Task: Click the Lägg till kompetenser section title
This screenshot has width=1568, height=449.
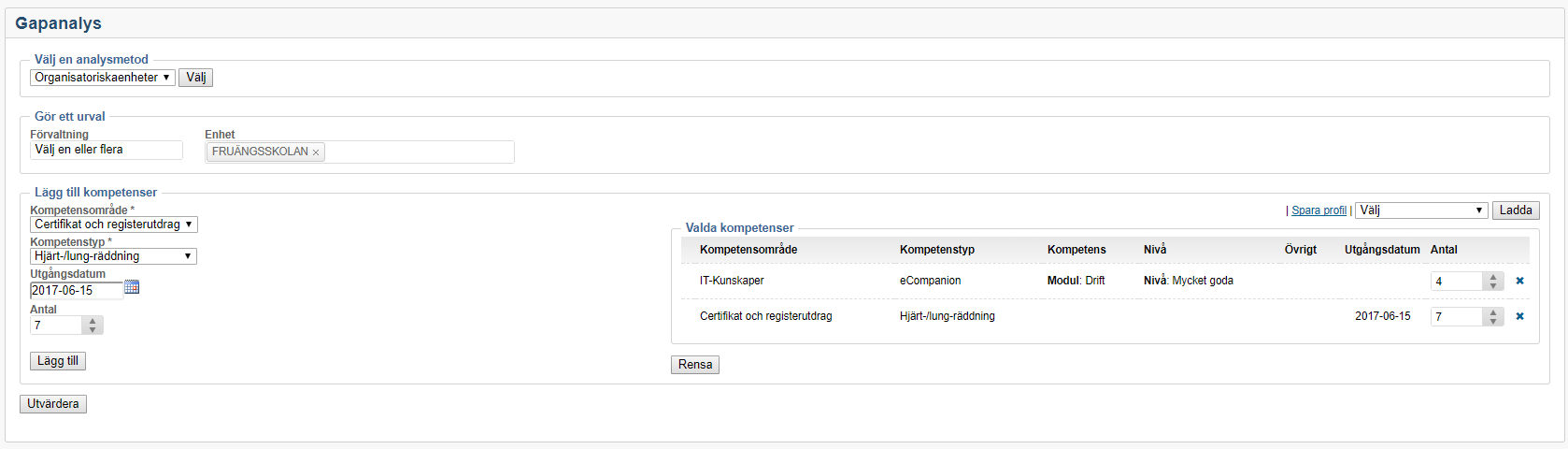Action: point(95,193)
